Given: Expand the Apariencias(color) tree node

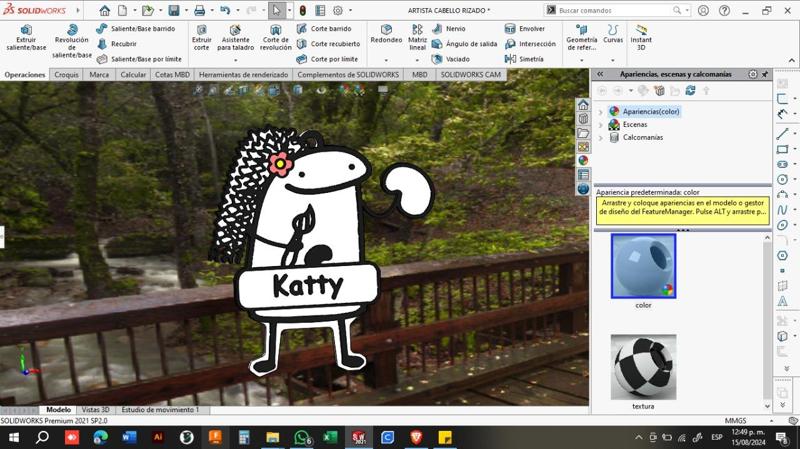Looking at the screenshot, I should click(x=601, y=112).
